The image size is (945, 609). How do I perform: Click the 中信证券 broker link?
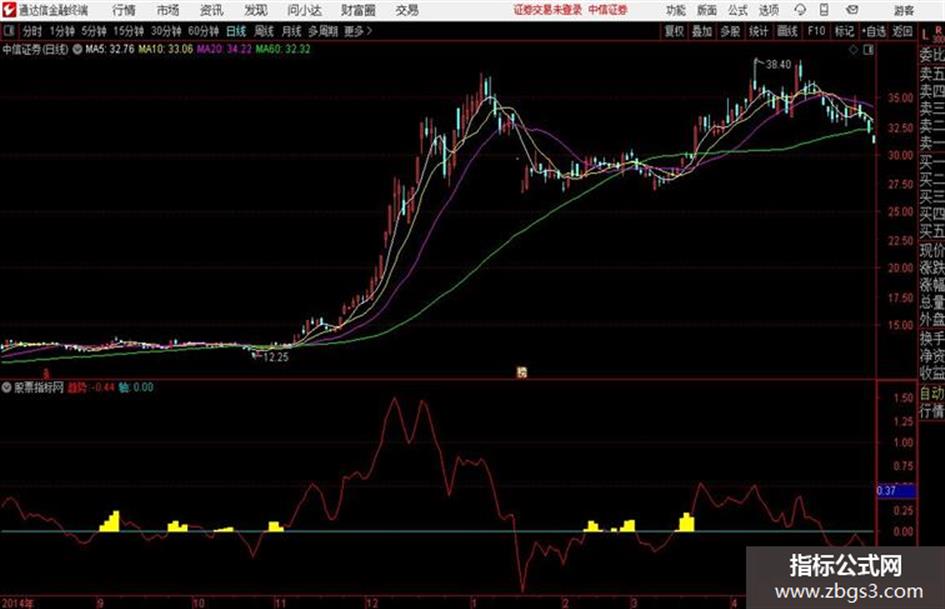point(608,10)
